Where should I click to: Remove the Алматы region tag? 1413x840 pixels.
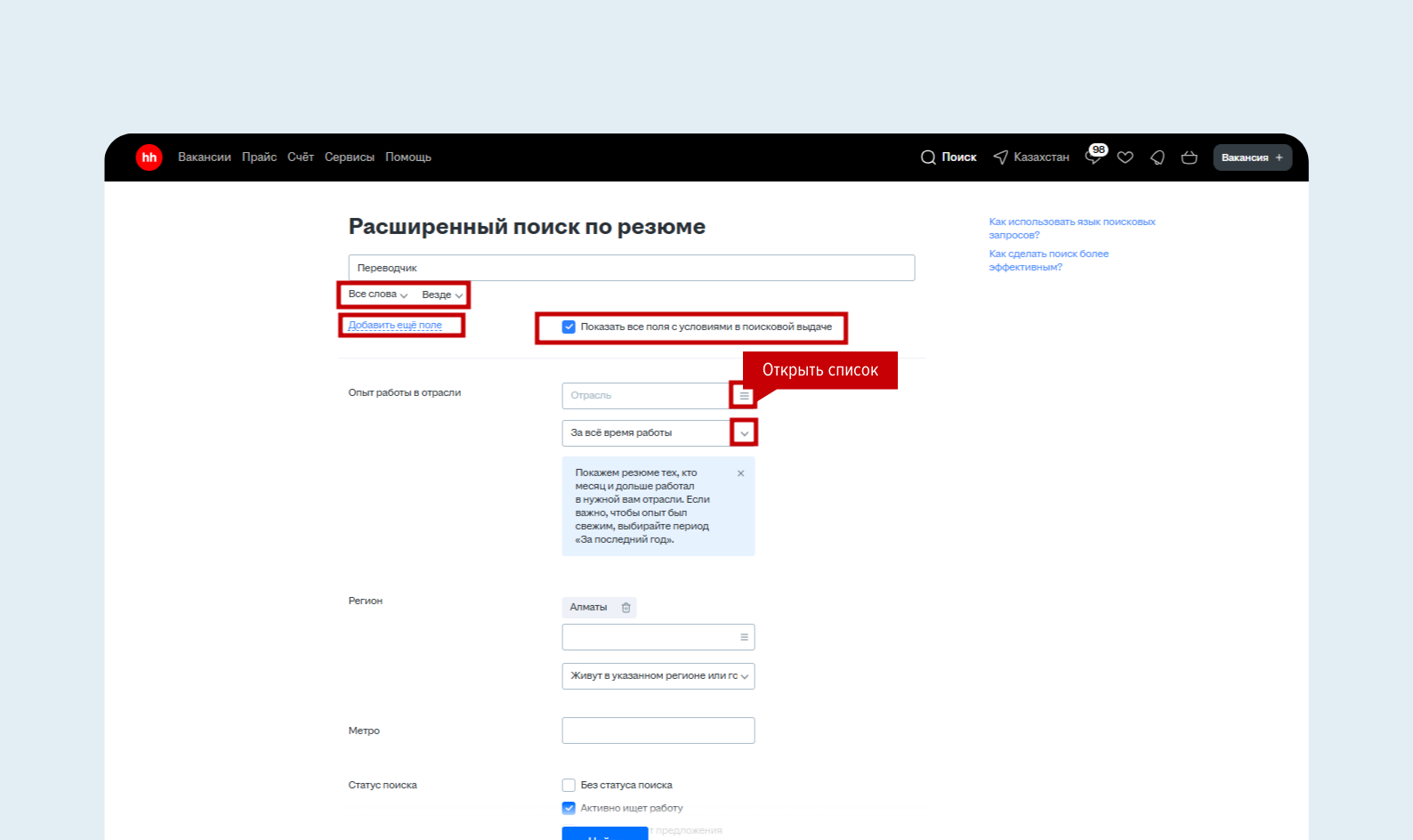tap(626, 608)
